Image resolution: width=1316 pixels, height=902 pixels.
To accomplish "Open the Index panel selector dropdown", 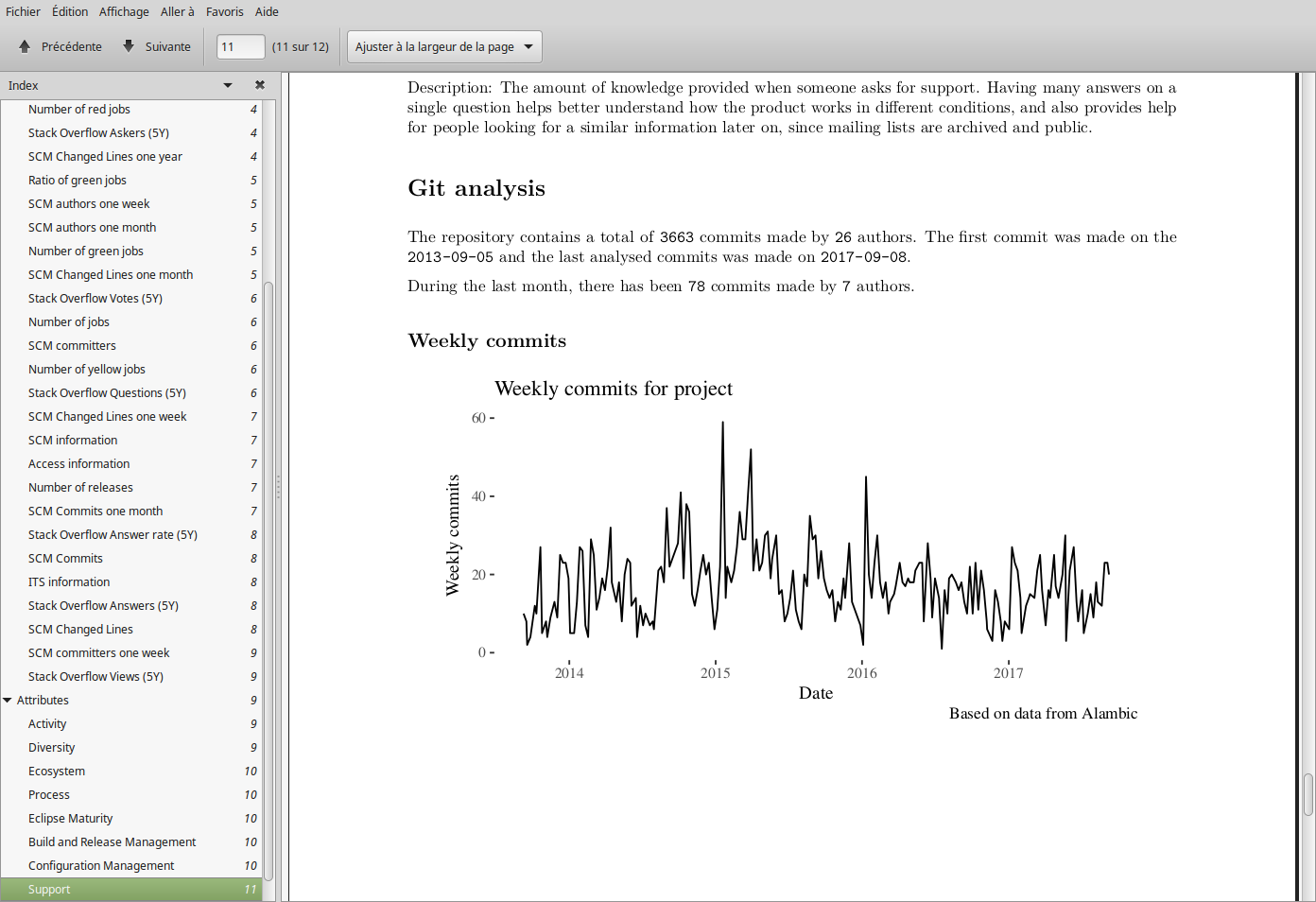I will [x=228, y=85].
